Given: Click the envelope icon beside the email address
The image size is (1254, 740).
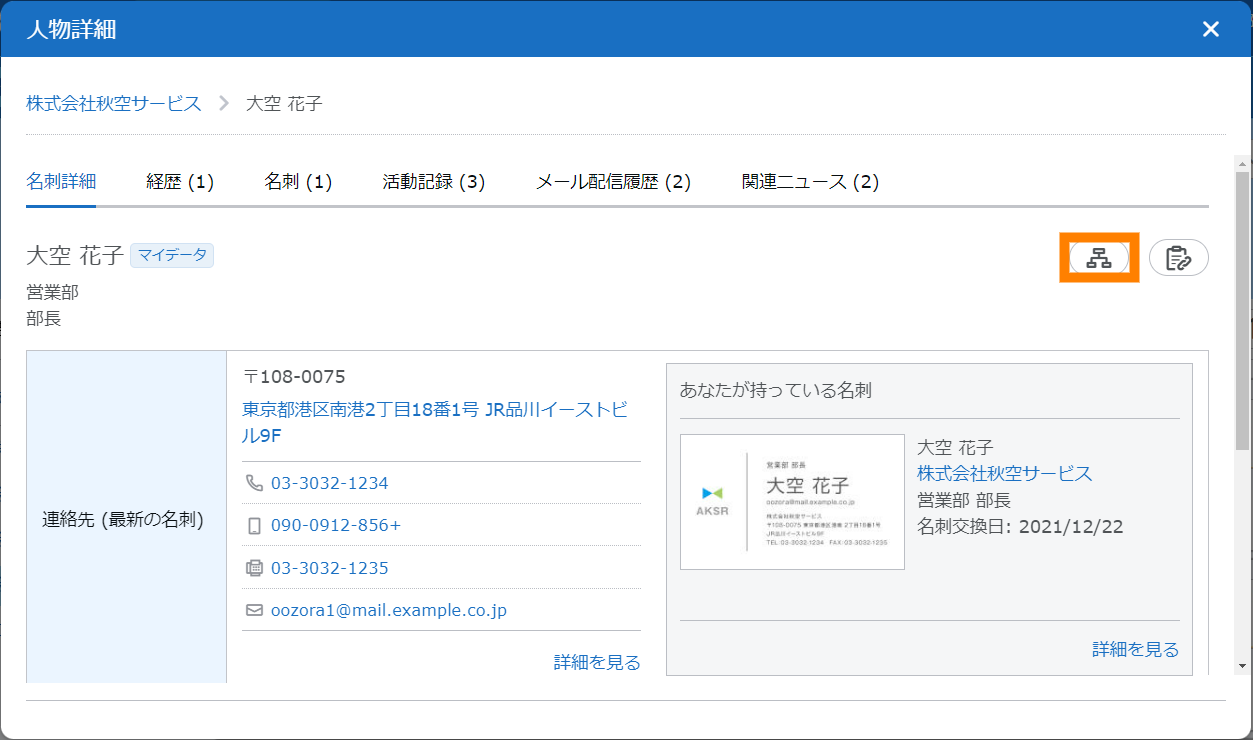Looking at the screenshot, I should (254, 610).
